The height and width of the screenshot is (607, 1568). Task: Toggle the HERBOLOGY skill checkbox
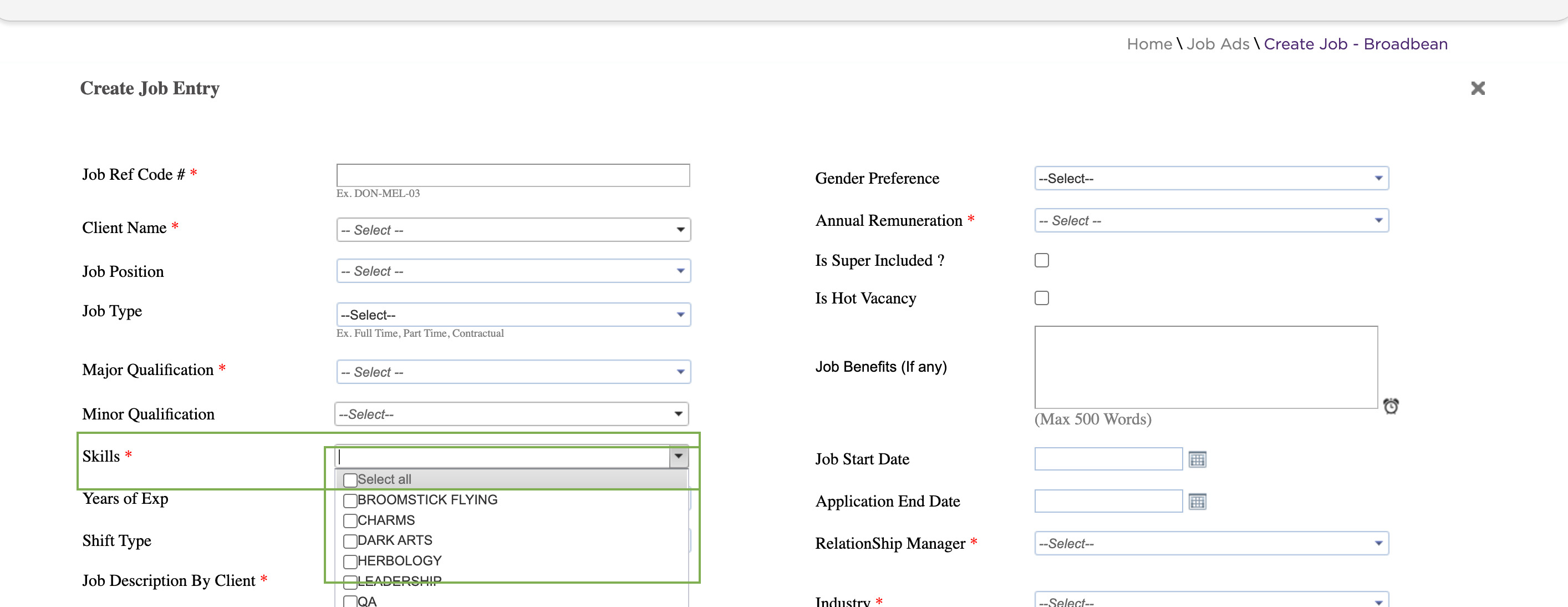(350, 561)
